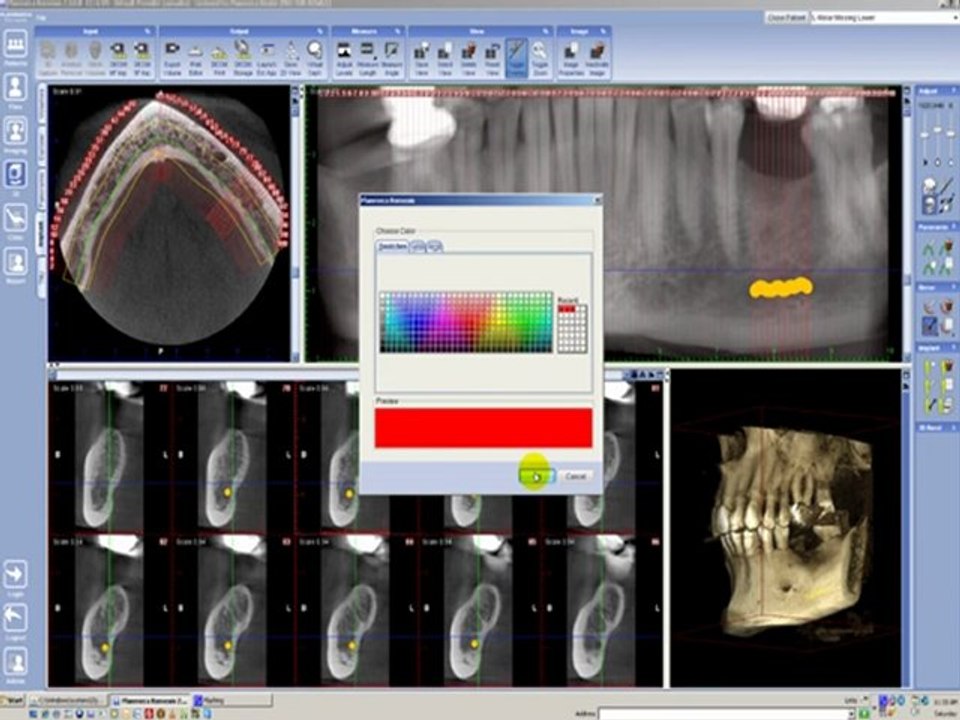This screenshot has width=960, height=720.
Task: Open Image Properties from the Image group
Action: click(x=570, y=59)
